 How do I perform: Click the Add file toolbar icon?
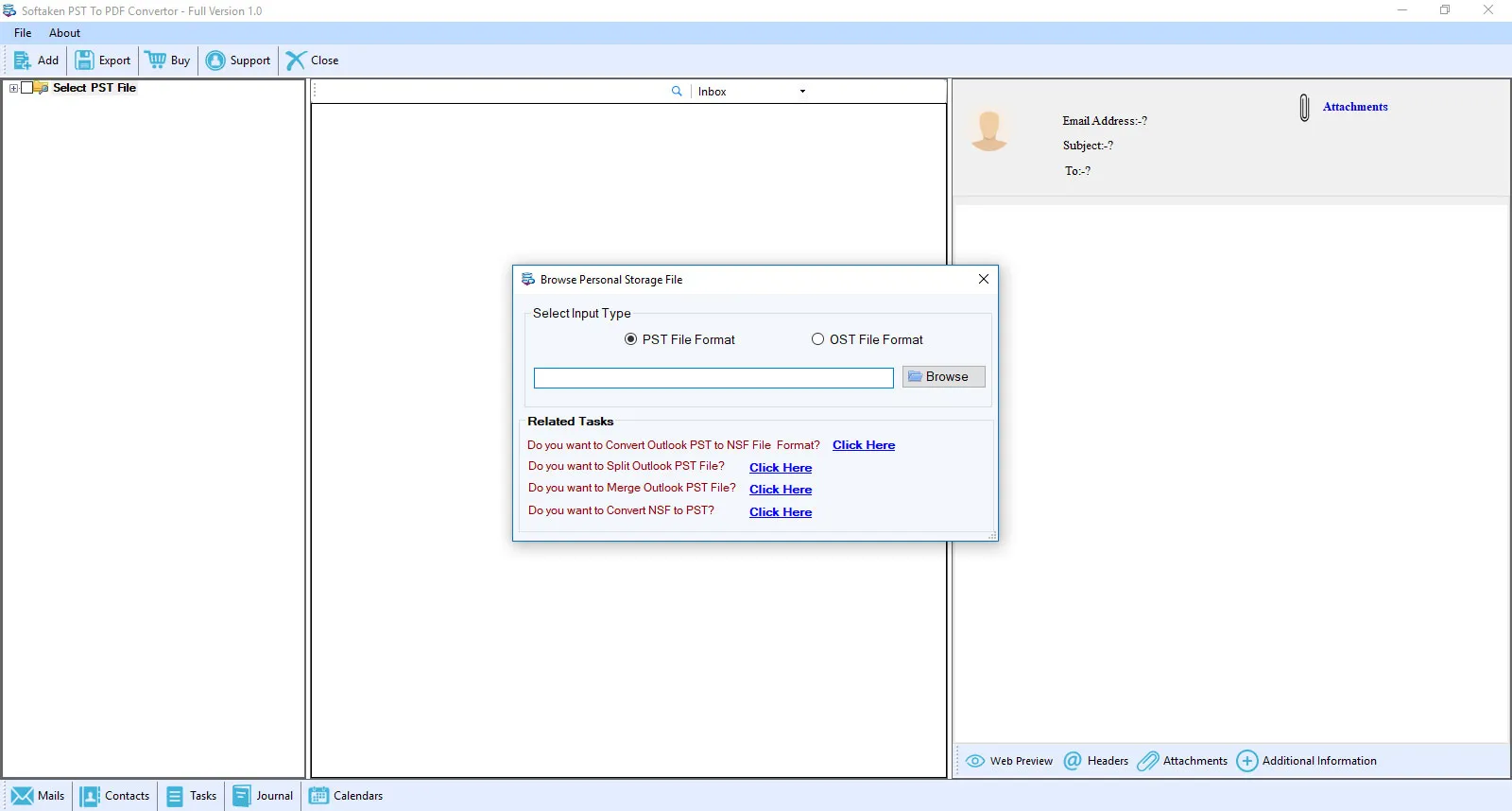coord(22,60)
